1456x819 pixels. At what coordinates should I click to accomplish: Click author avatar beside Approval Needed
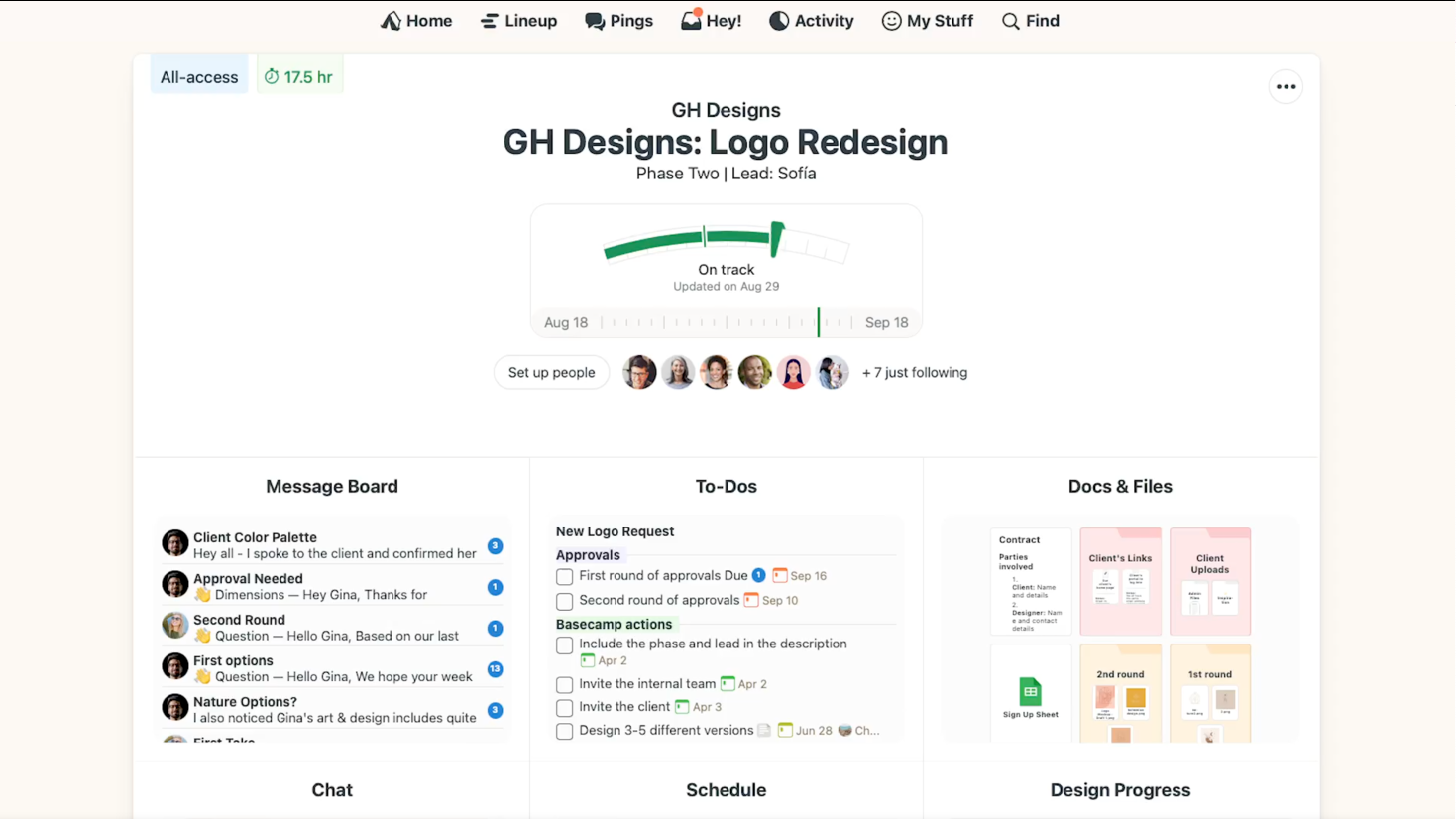[175, 584]
